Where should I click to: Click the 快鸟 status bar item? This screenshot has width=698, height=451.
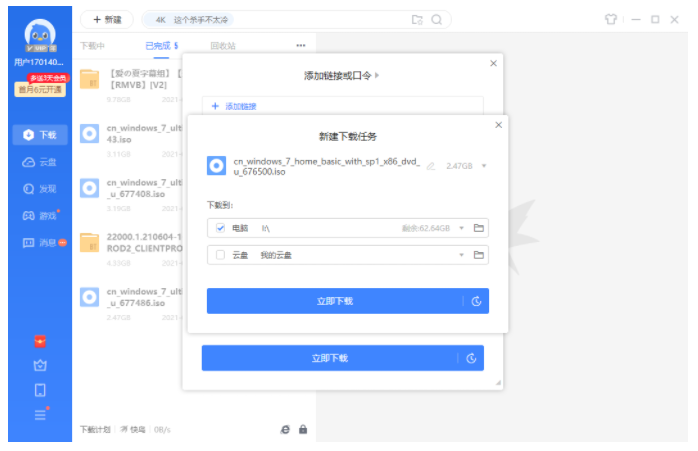click(133, 430)
